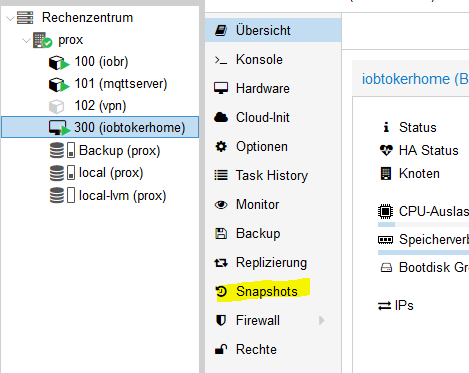Click the Replizierung retweet icon
Image resolution: width=469 pixels, height=373 pixels.
pos(221,263)
